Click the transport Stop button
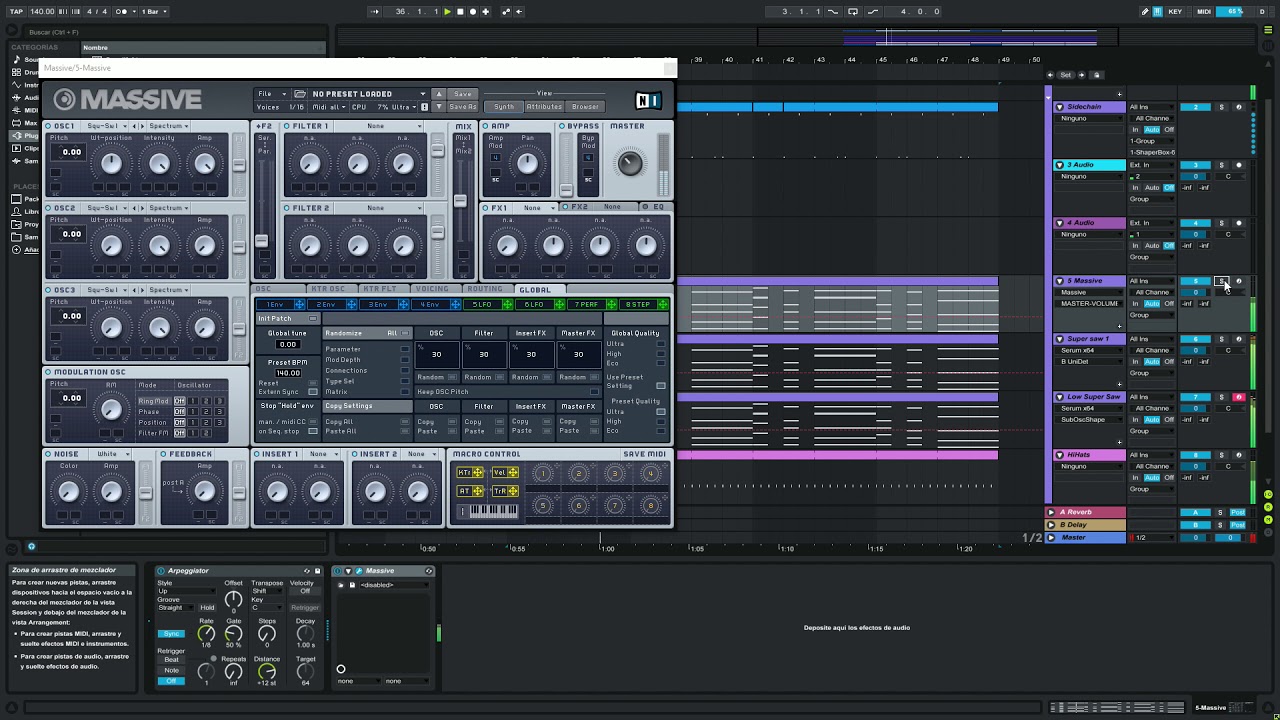Viewport: 1280px width, 720px height. 460,12
